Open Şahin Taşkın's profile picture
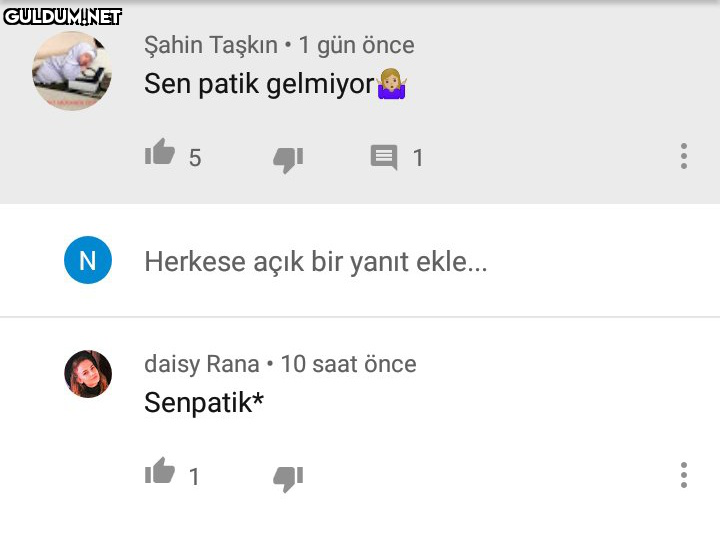 click(x=72, y=71)
